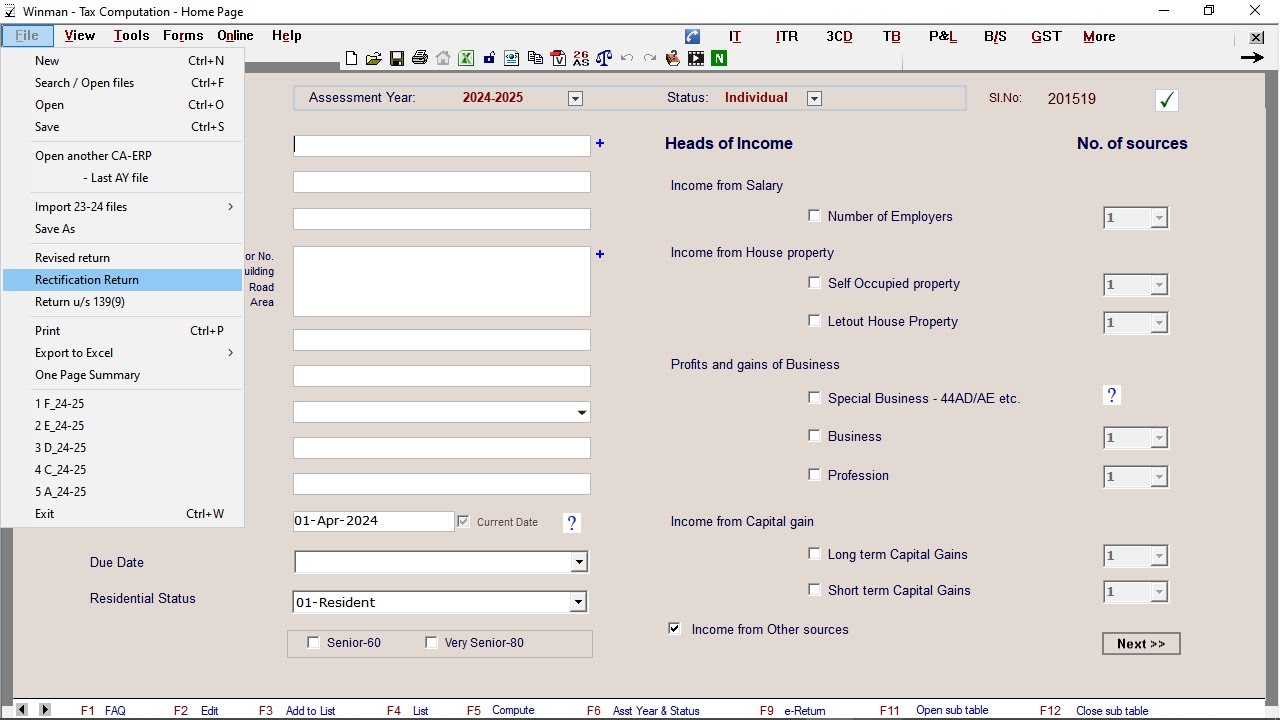Click question mark next to Special Business
This screenshot has height=720, width=1280.
pos(1111,396)
